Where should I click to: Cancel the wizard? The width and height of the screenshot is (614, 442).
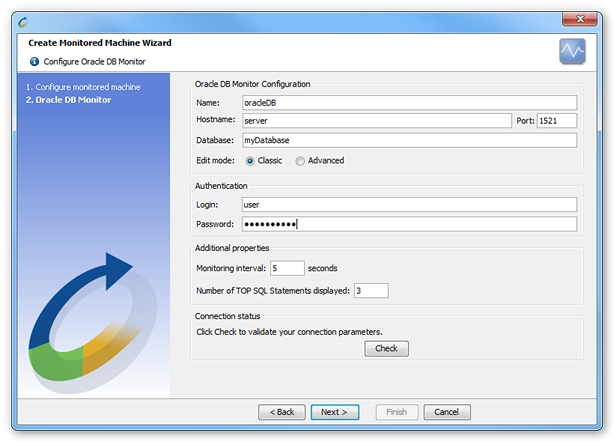point(447,412)
